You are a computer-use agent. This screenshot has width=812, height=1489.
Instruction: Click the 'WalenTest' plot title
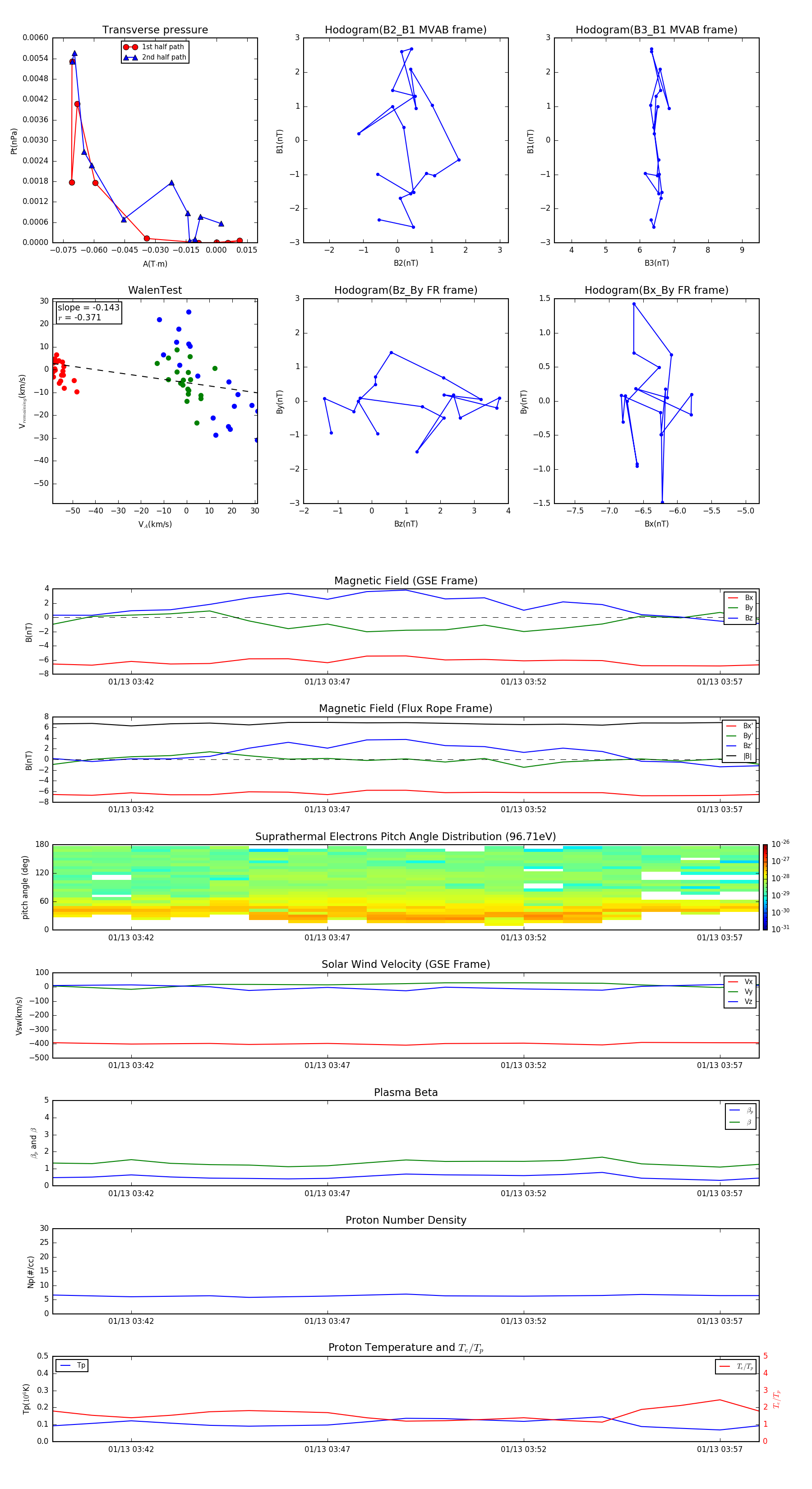click(155, 290)
